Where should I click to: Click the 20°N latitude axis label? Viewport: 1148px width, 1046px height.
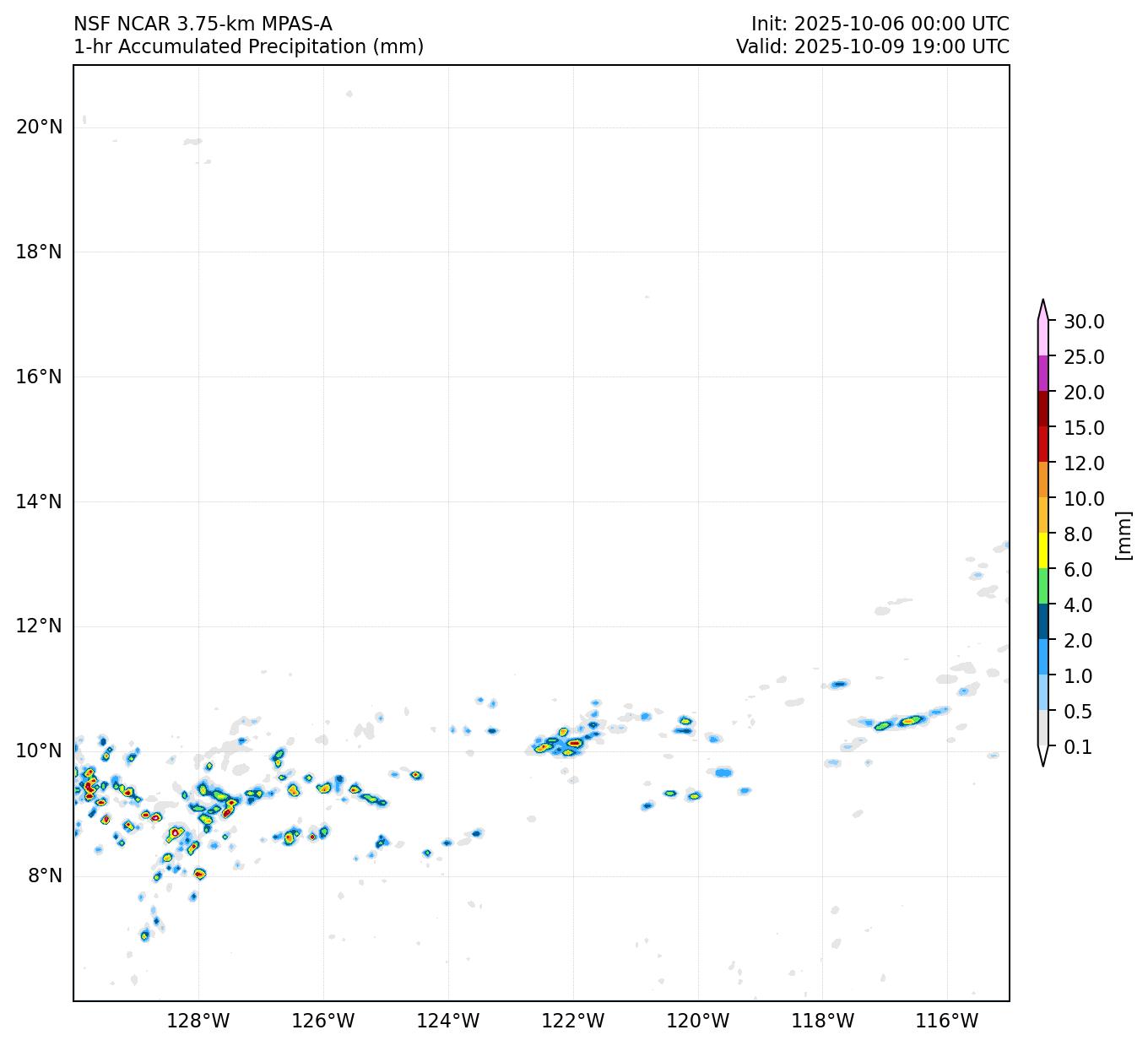pyautogui.click(x=39, y=127)
